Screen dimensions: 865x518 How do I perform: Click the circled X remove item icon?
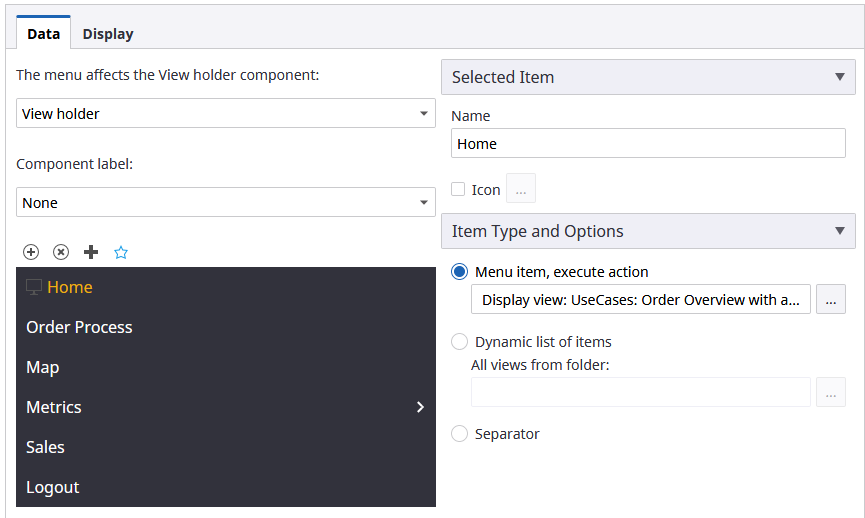point(61,252)
